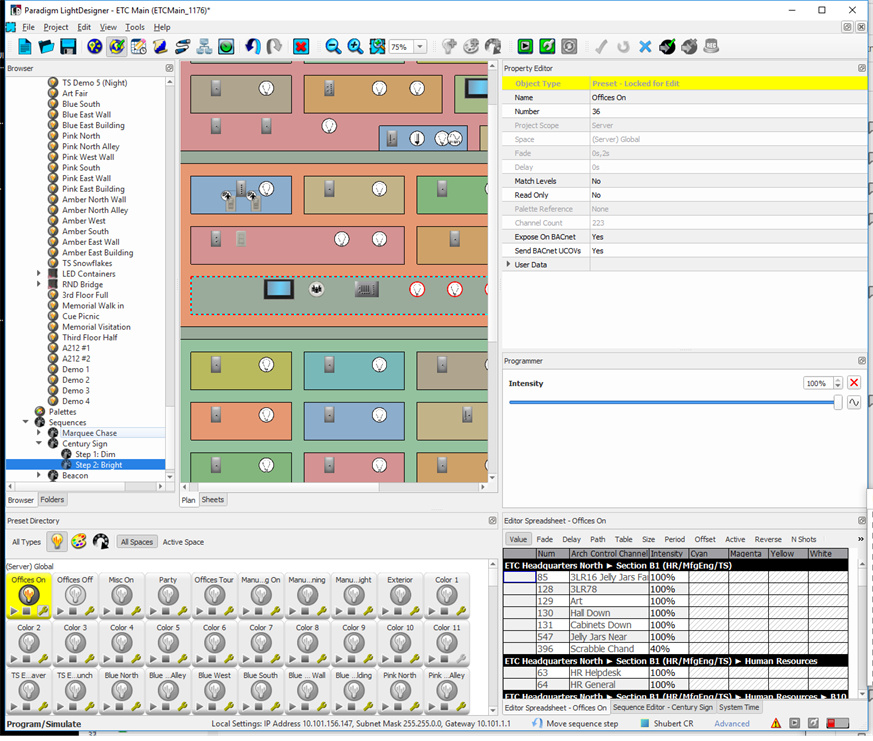The height and width of the screenshot is (741, 873).
Task: Edit the Offices On preset with its wrench
Action: 43,611
